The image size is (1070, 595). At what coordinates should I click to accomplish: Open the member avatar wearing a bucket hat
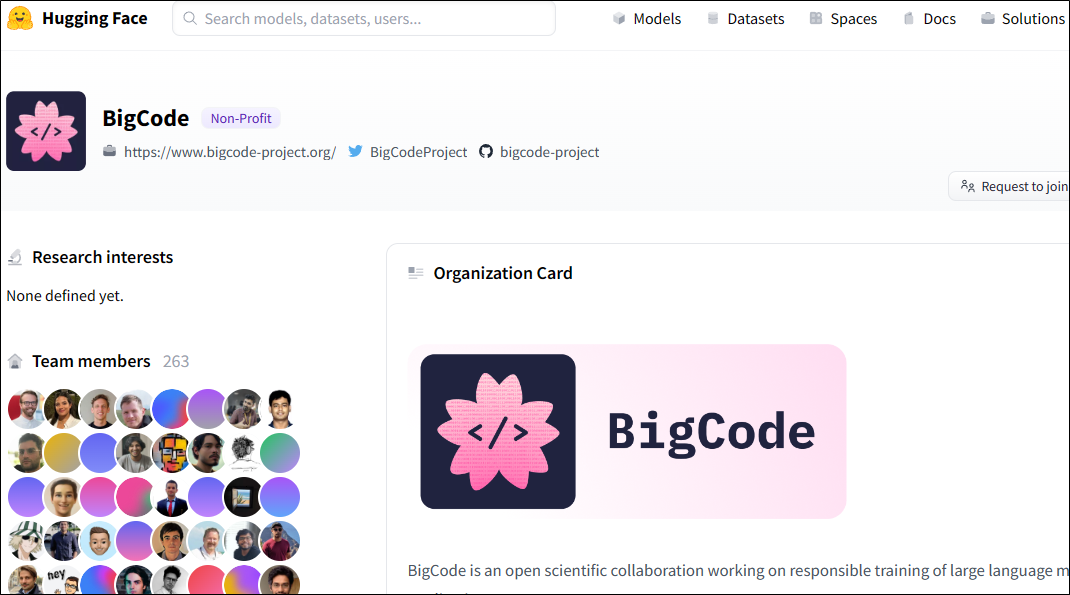click(x=27, y=540)
